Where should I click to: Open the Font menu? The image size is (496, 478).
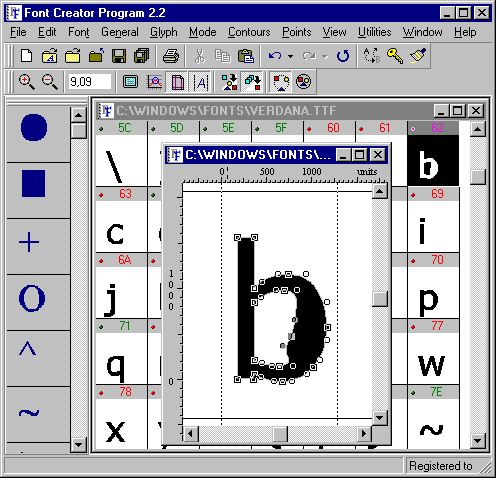[79, 32]
